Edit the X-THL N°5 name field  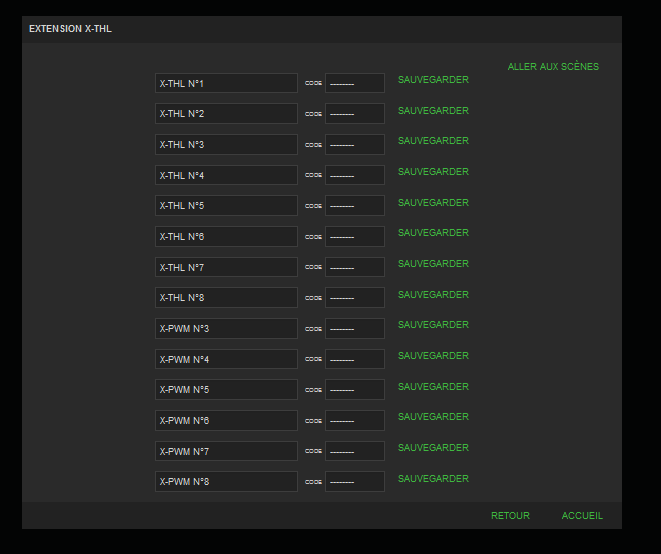click(226, 205)
